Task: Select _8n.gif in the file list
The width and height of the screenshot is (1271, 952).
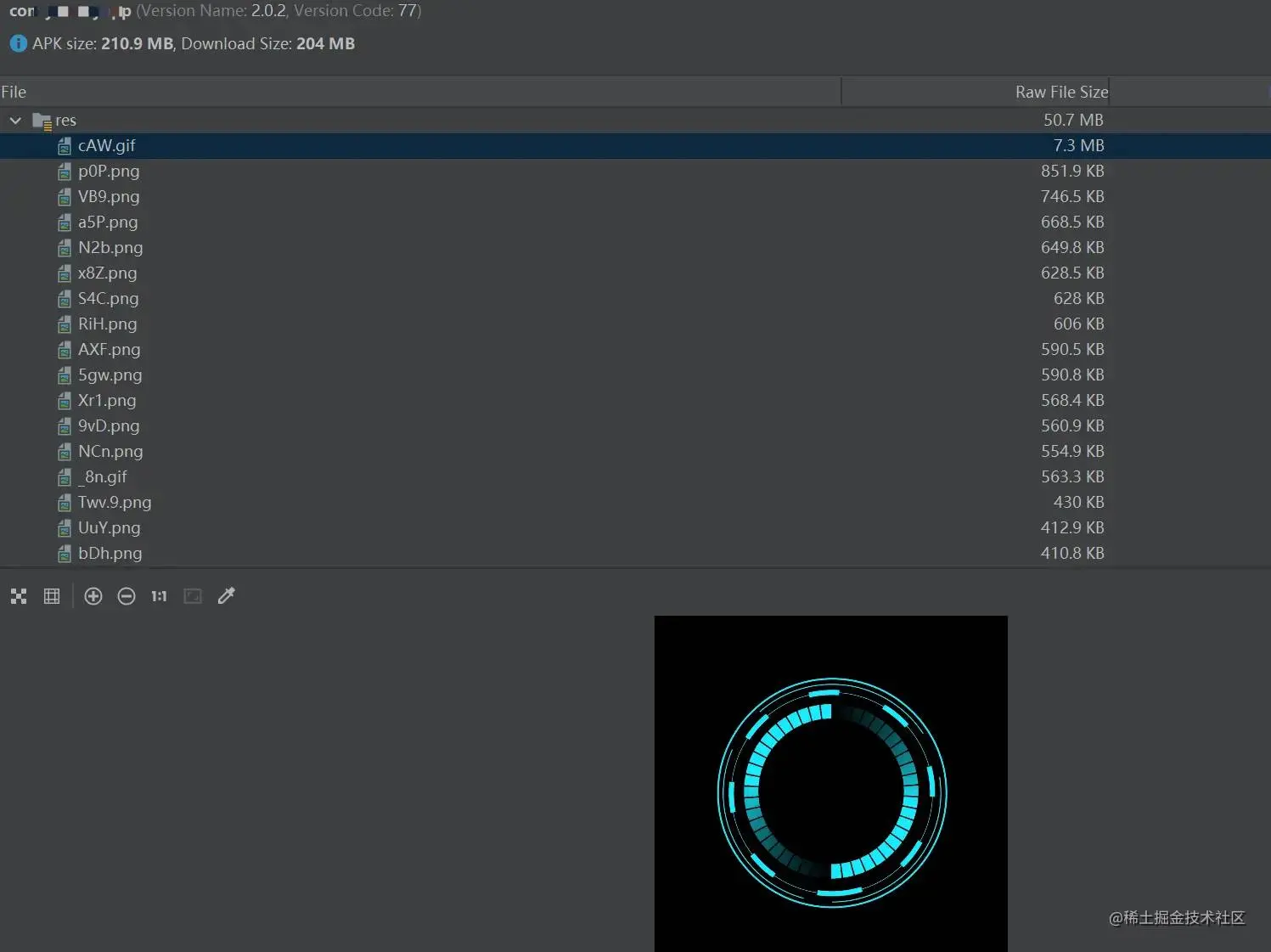Action: point(103,476)
